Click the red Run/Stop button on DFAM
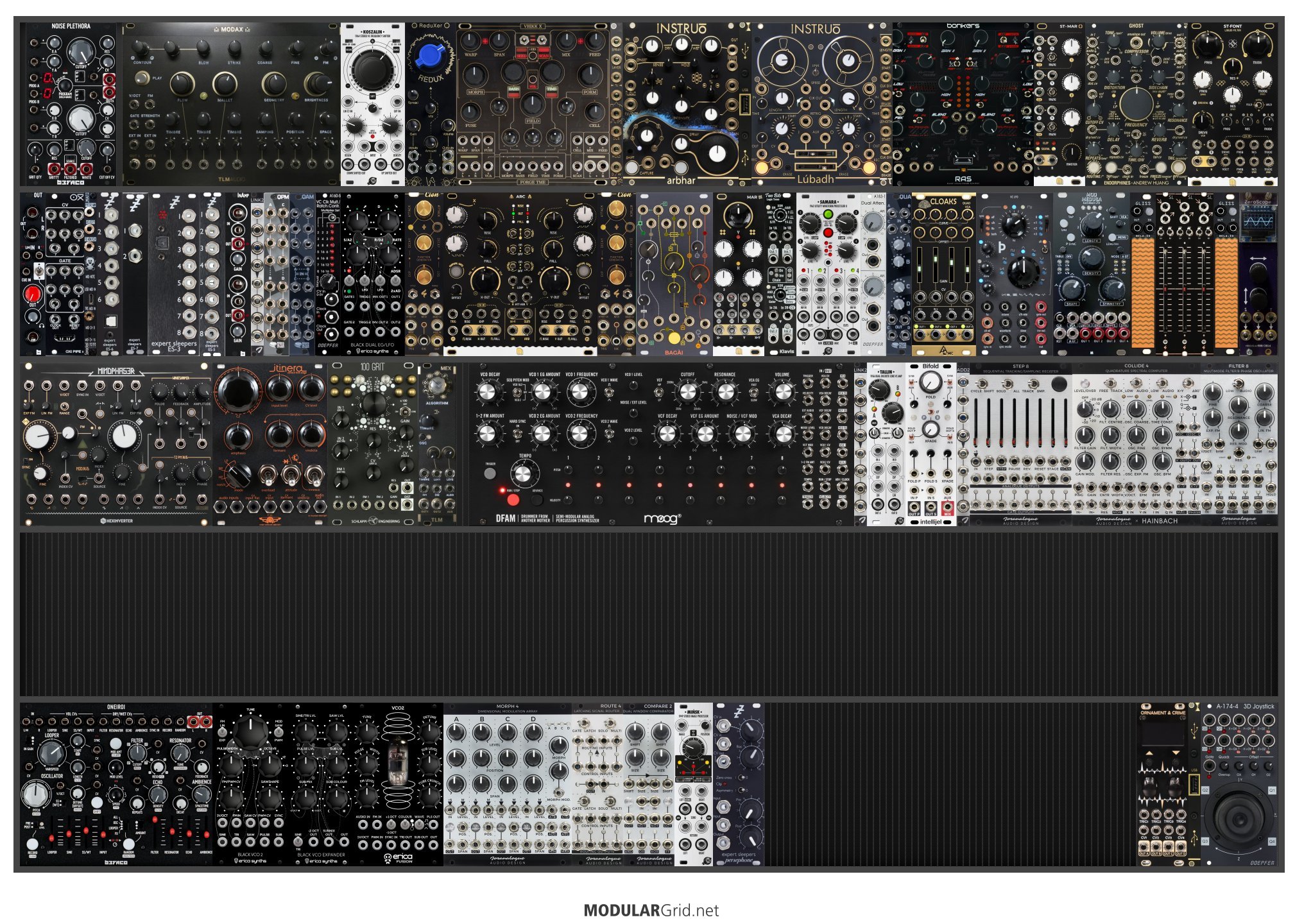This screenshot has height=924, width=1304. (513, 499)
